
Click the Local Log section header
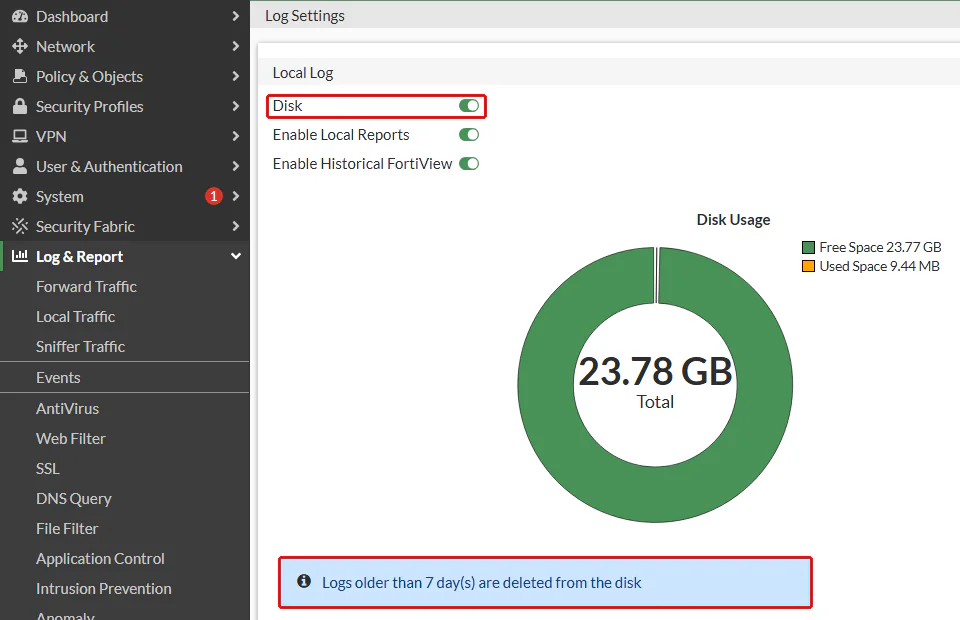[303, 73]
